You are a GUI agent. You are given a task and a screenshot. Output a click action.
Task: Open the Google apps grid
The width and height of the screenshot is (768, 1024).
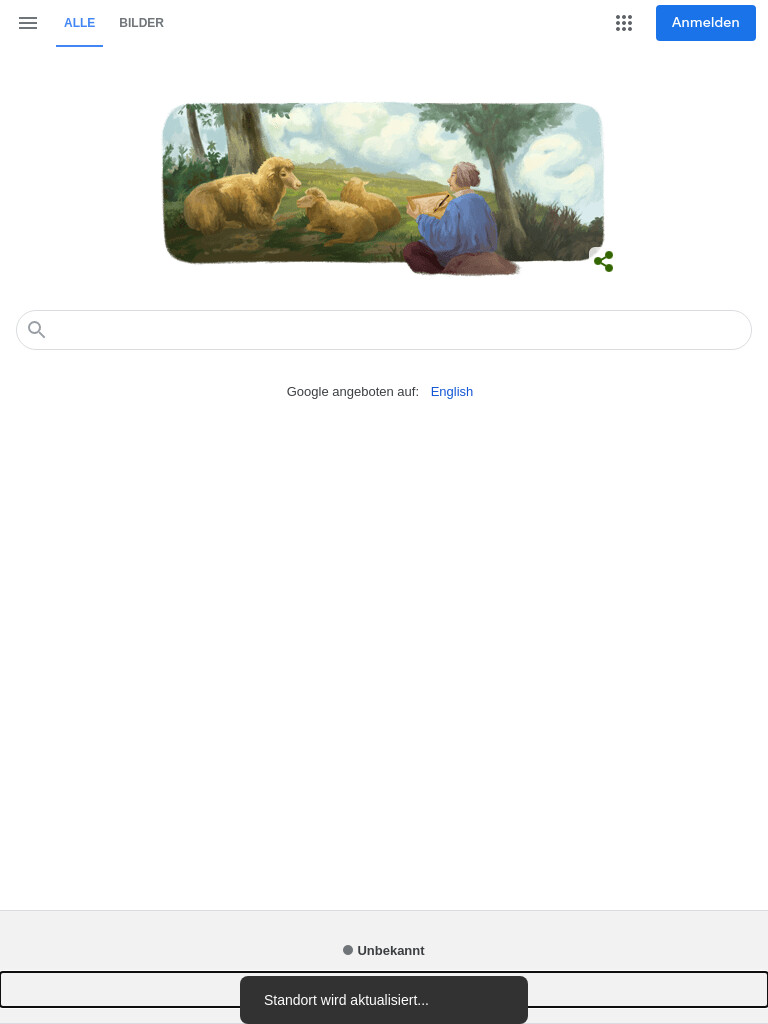[624, 23]
